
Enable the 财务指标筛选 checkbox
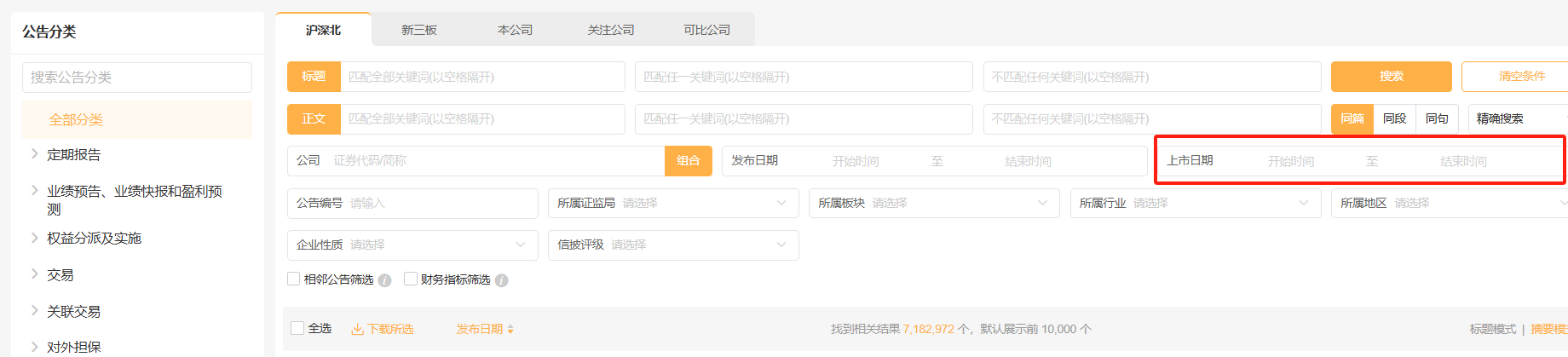click(x=411, y=279)
